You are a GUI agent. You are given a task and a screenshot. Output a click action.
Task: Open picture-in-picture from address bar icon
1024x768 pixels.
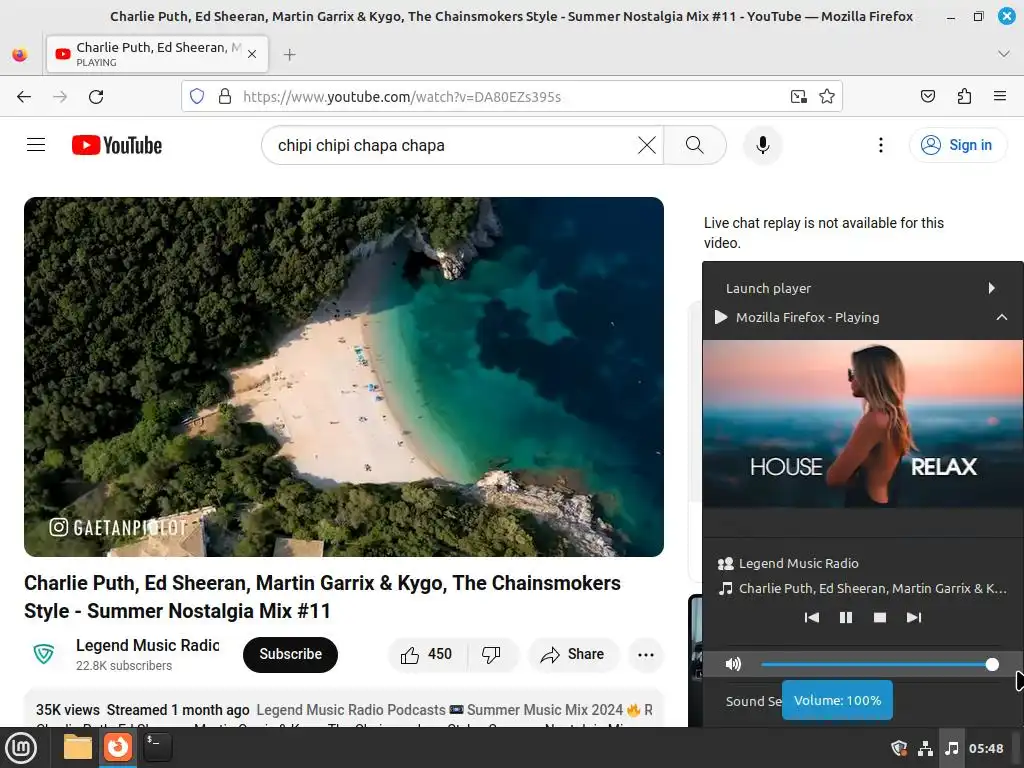(799, 97)
